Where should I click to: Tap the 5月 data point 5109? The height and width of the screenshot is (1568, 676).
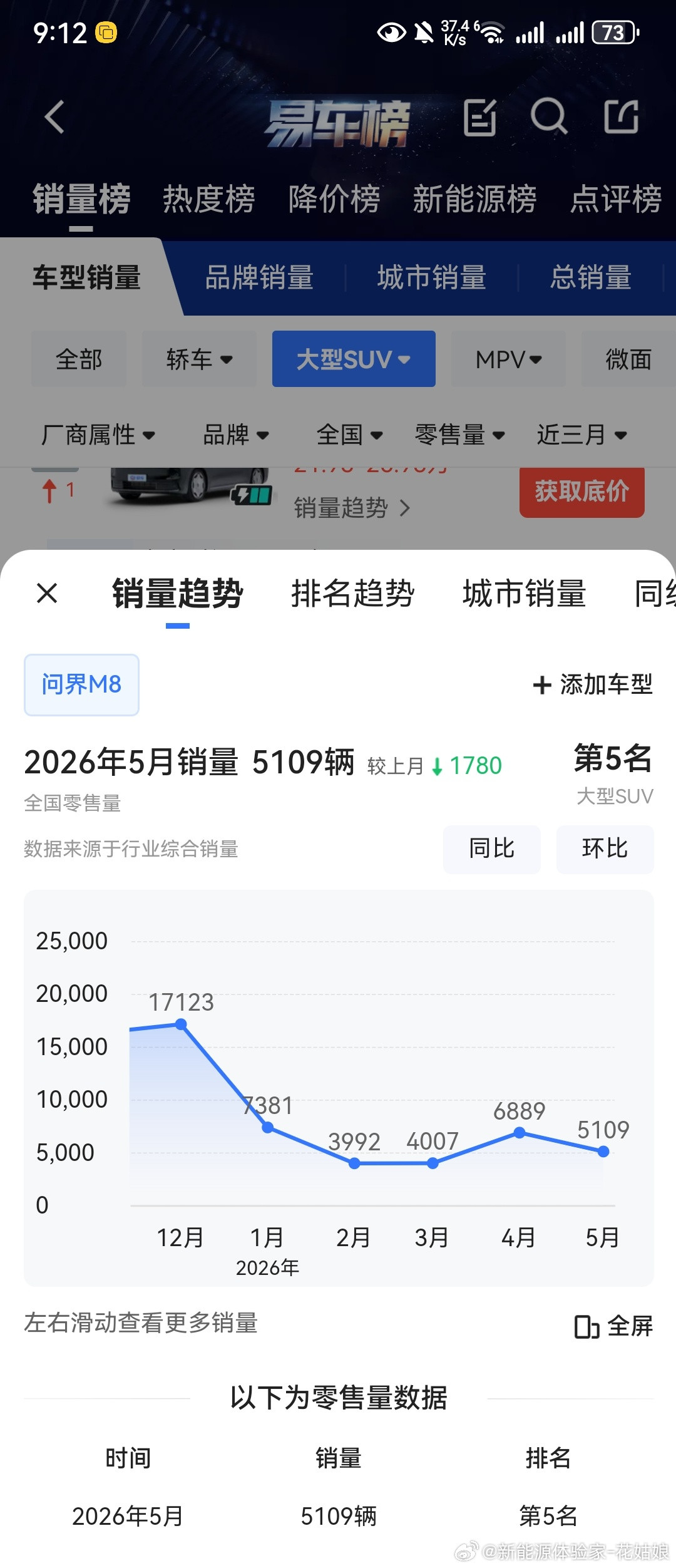pyautogui.click(x=603, y=1151)
